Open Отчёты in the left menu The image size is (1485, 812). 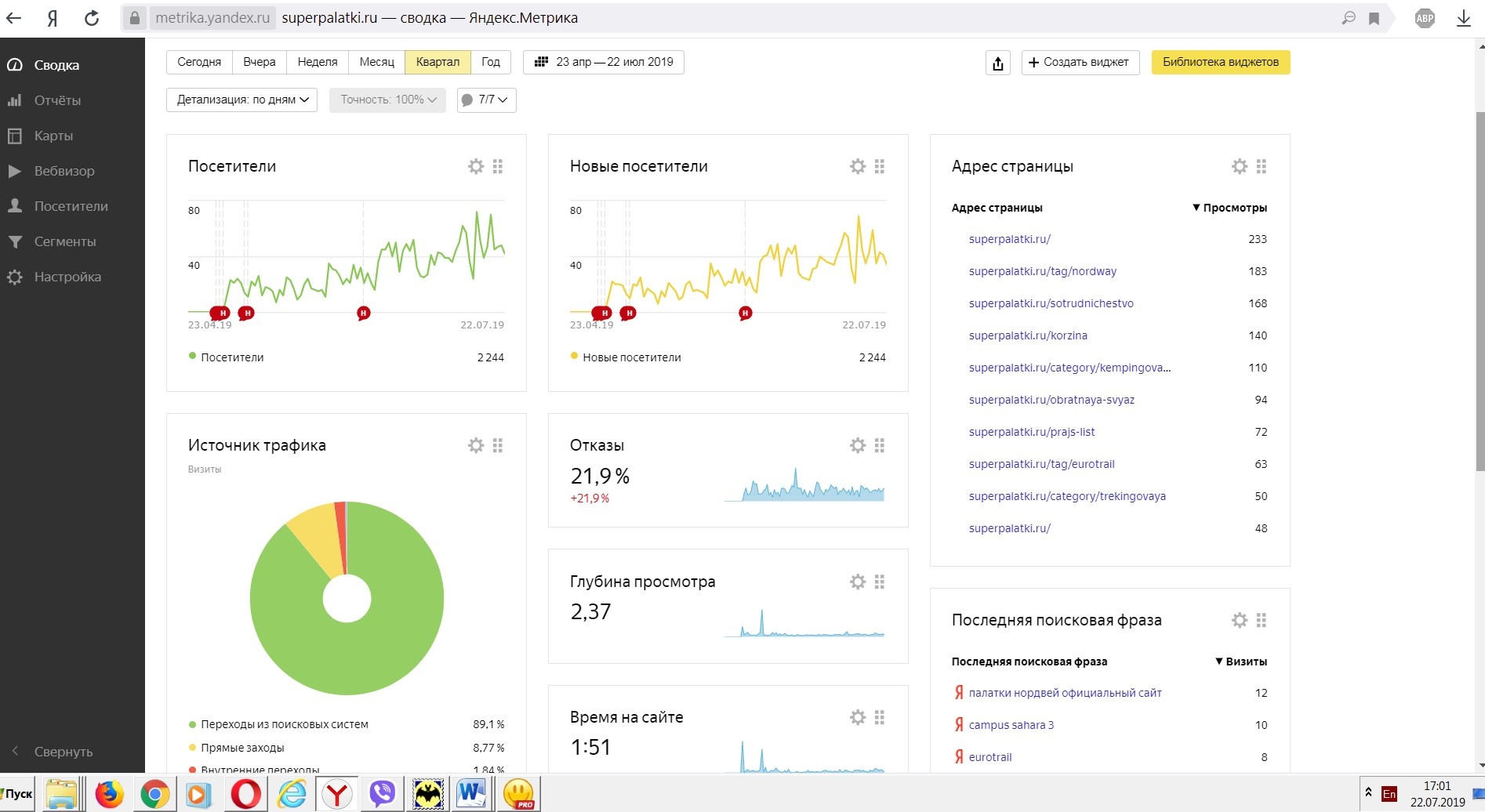pos(57,100)
